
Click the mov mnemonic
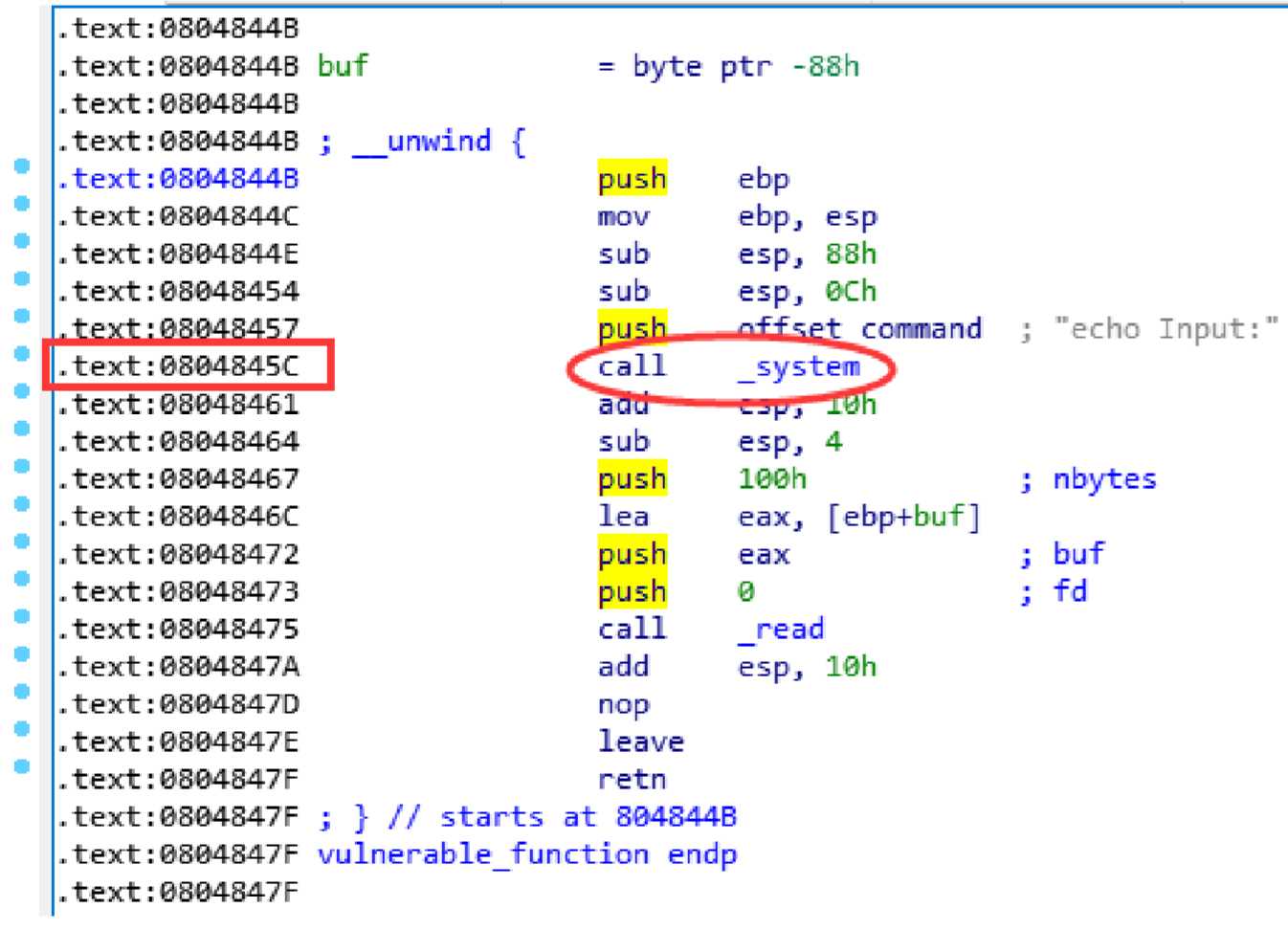(623, 217)
